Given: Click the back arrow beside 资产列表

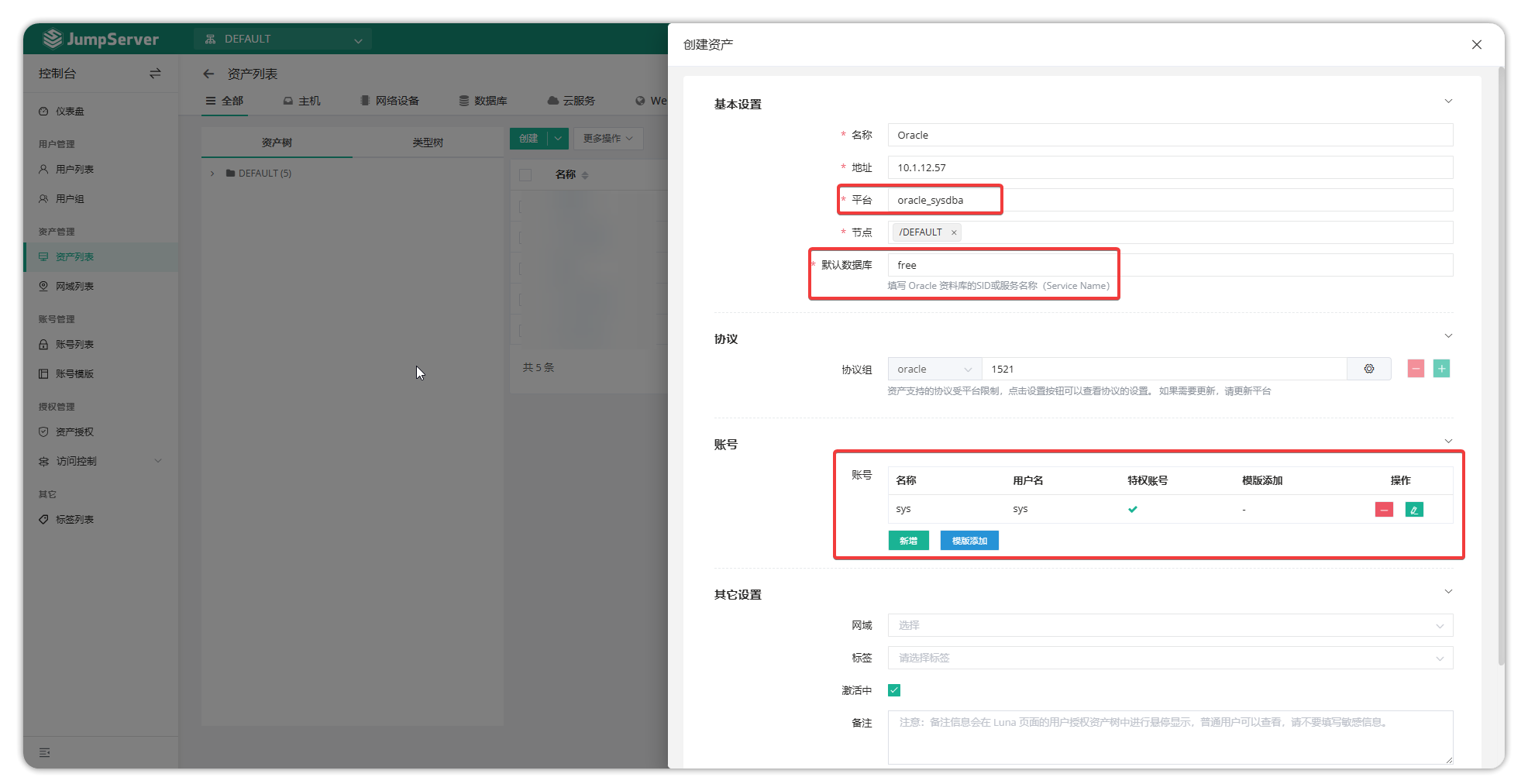Looking at the screenshot, I should pos(208,74).
